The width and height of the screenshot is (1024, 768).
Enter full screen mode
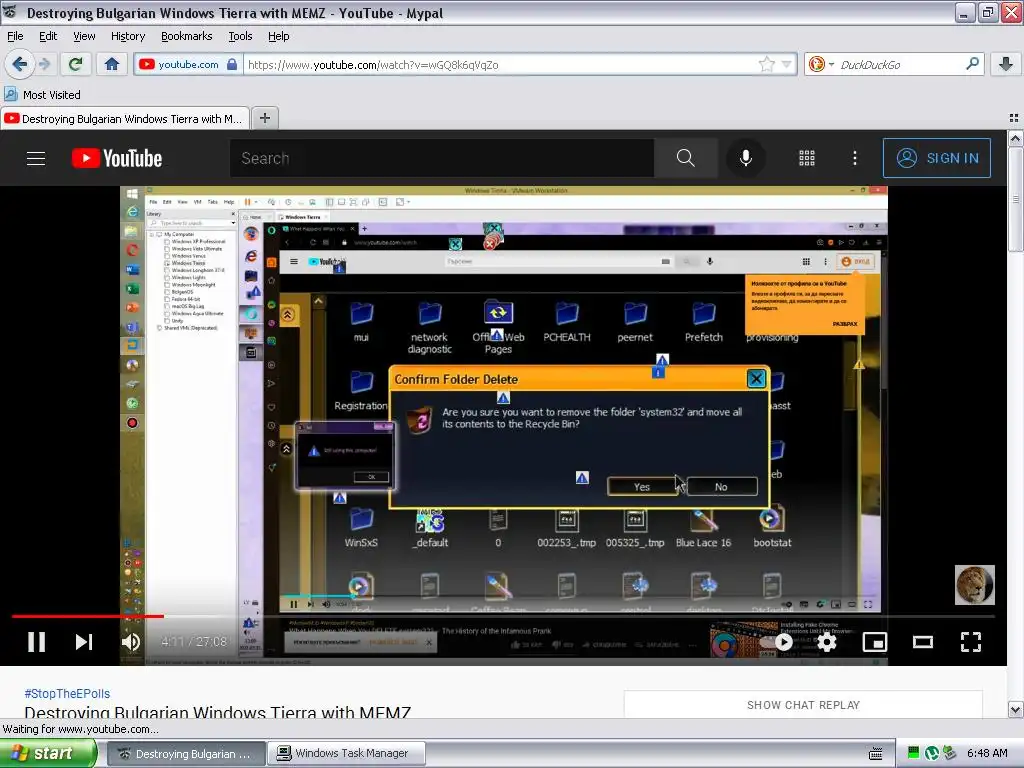click(971, 642)
